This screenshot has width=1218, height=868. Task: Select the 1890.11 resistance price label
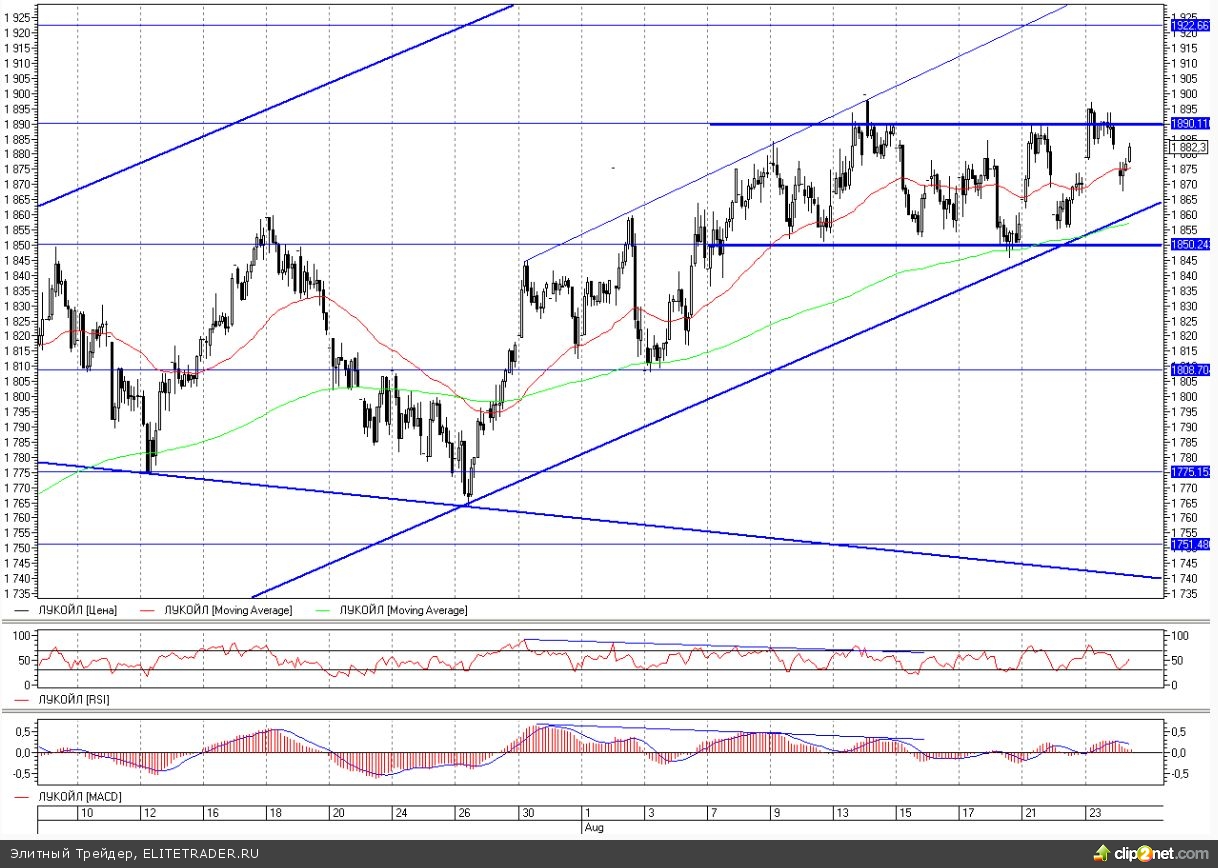coord(1189,124)
